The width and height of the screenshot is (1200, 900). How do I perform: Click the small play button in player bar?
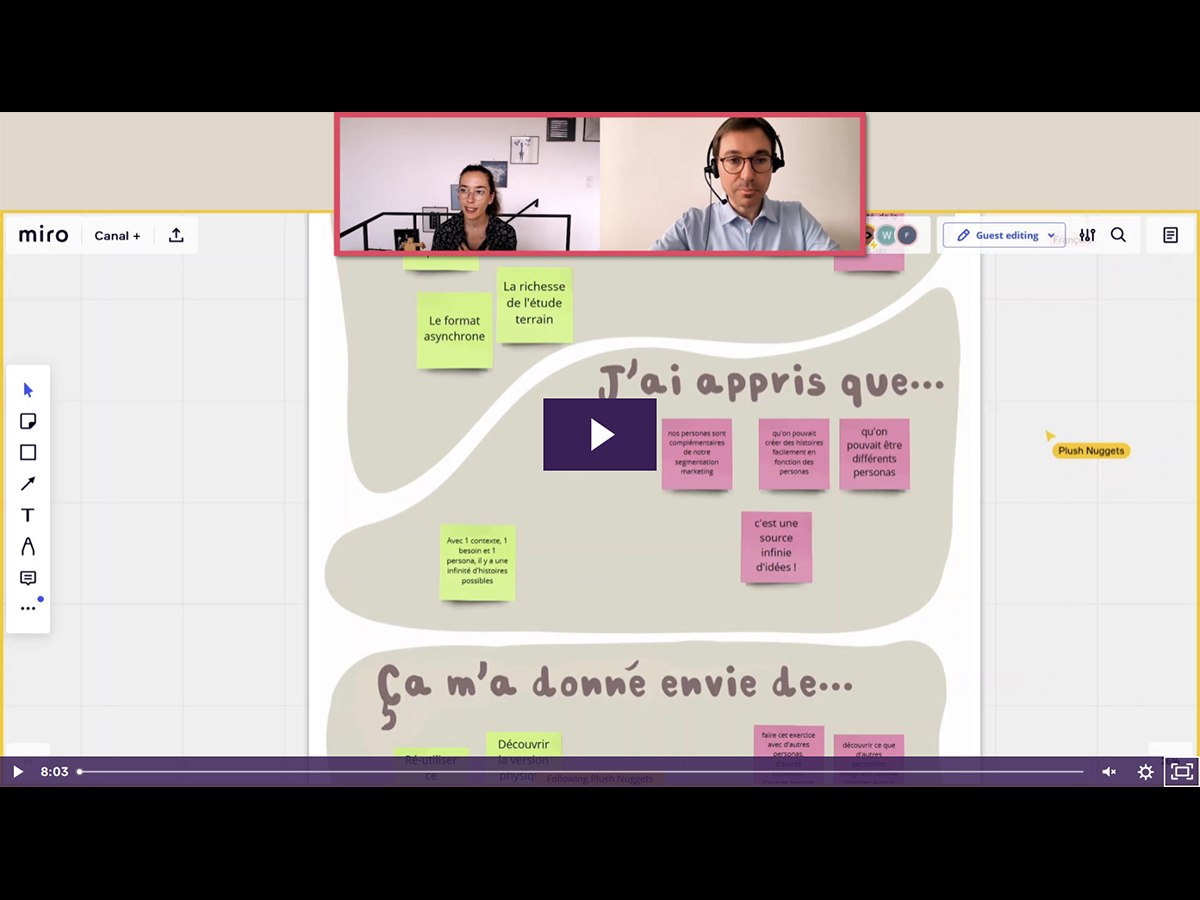17,771
